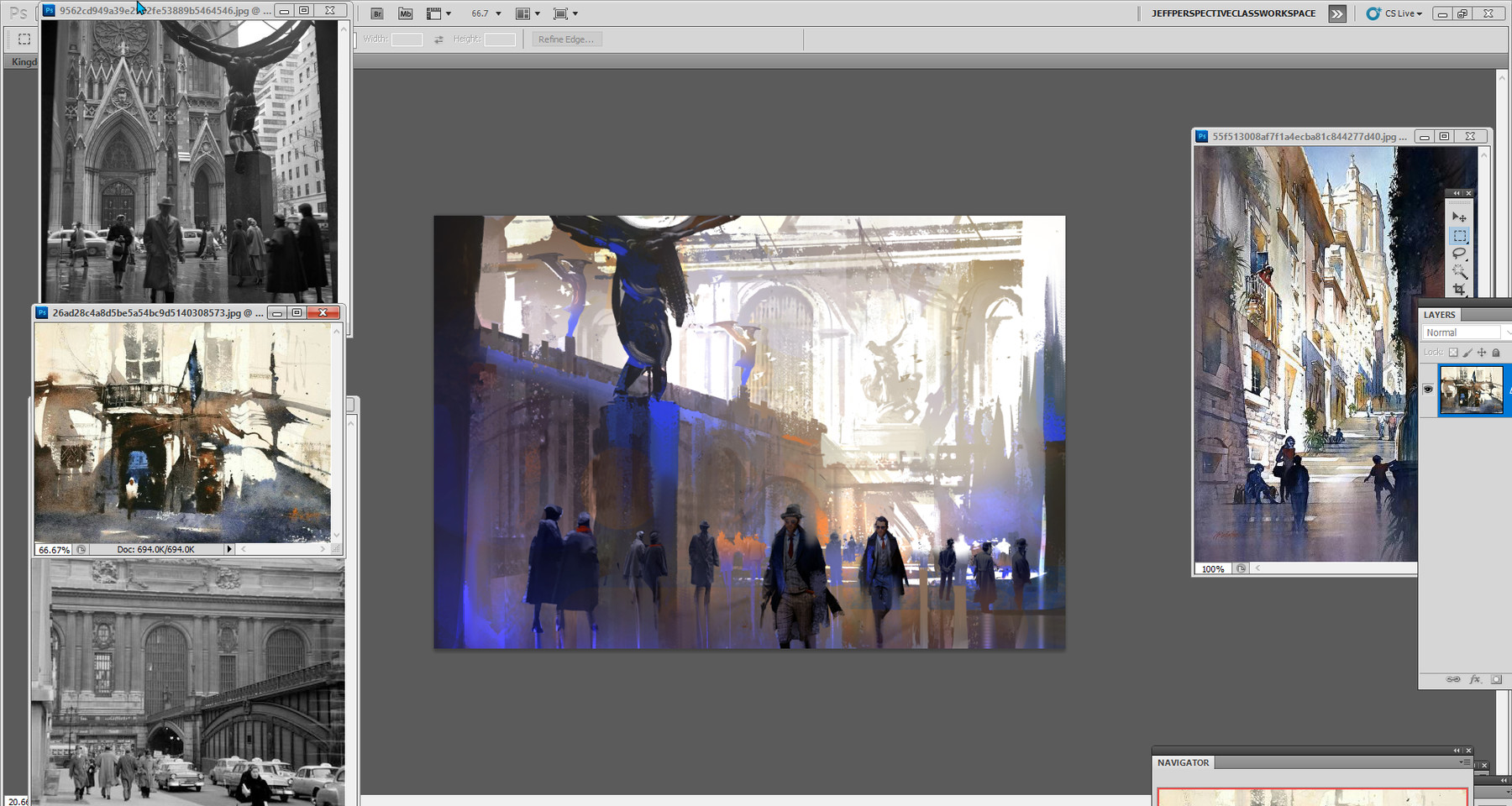Click the Grand Central black-and-white reference photo
This screenshot has width=1512, height=806.
(188, 684)
